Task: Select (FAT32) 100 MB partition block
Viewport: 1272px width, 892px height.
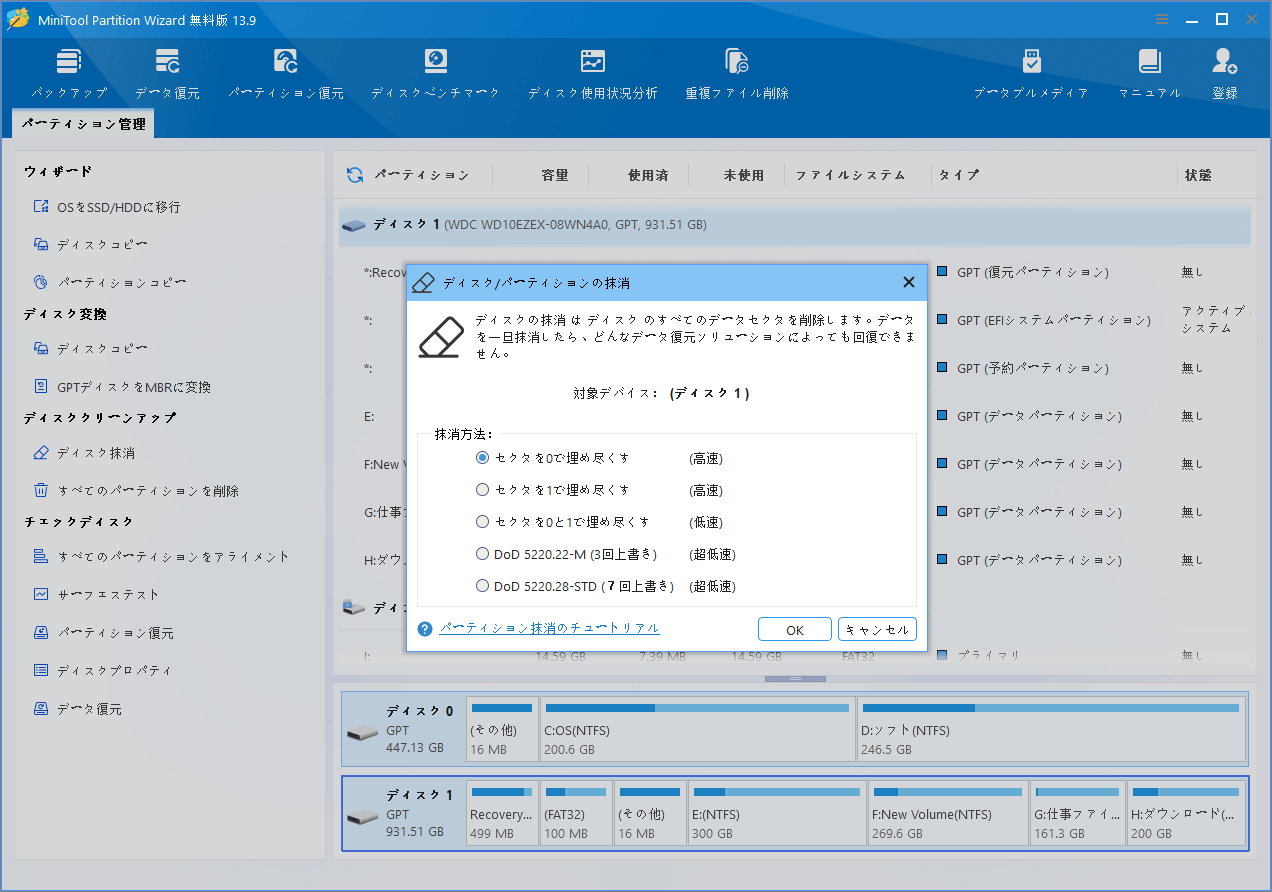Action: [x=576, y=814]
